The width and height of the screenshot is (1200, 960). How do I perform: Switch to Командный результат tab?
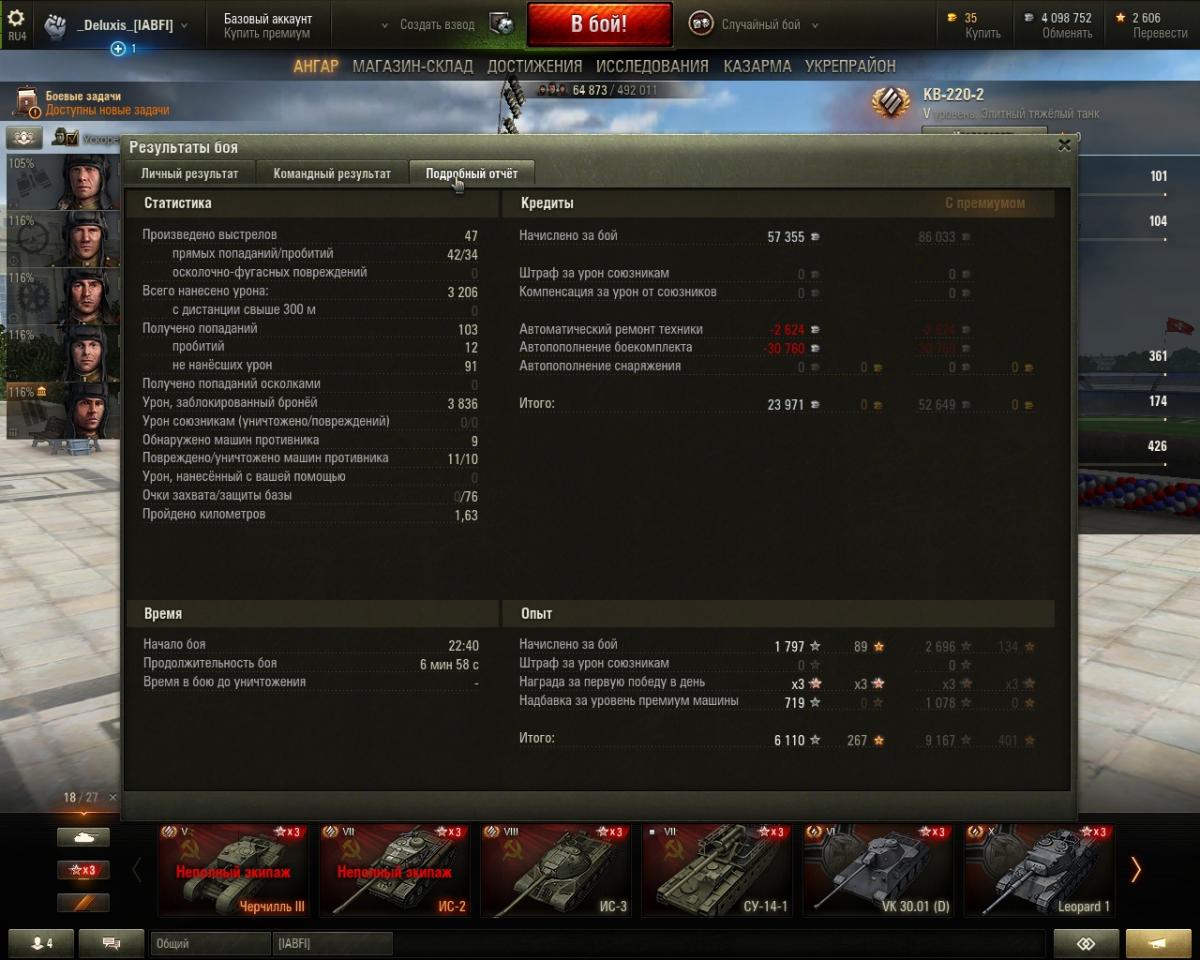pos(332,173)
